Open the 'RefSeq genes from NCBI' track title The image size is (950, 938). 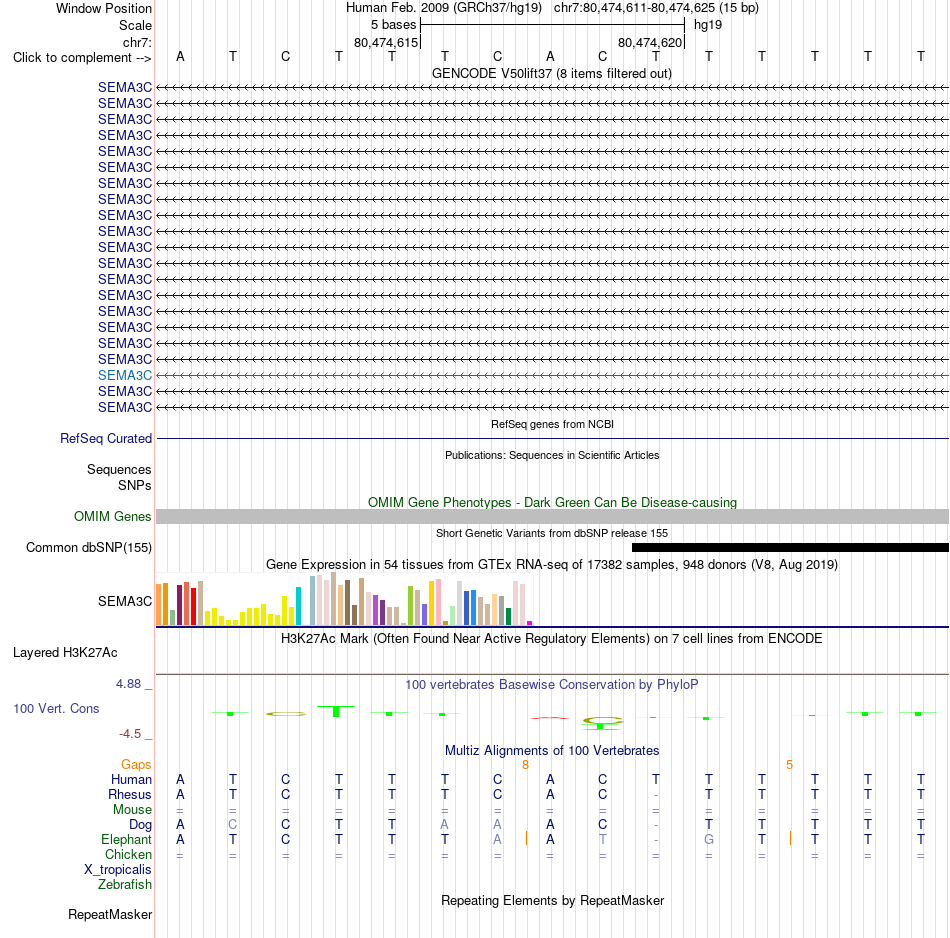[x=552, y=424]
